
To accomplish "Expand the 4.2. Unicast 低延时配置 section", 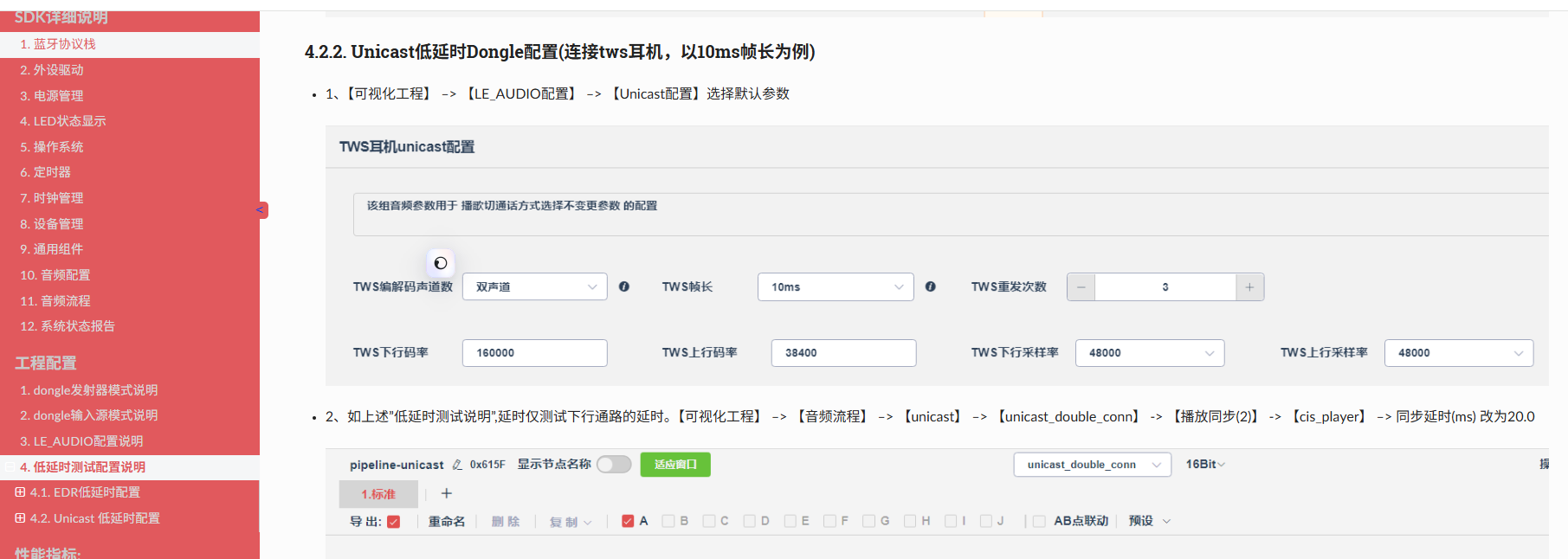I will tap(20, 518).
